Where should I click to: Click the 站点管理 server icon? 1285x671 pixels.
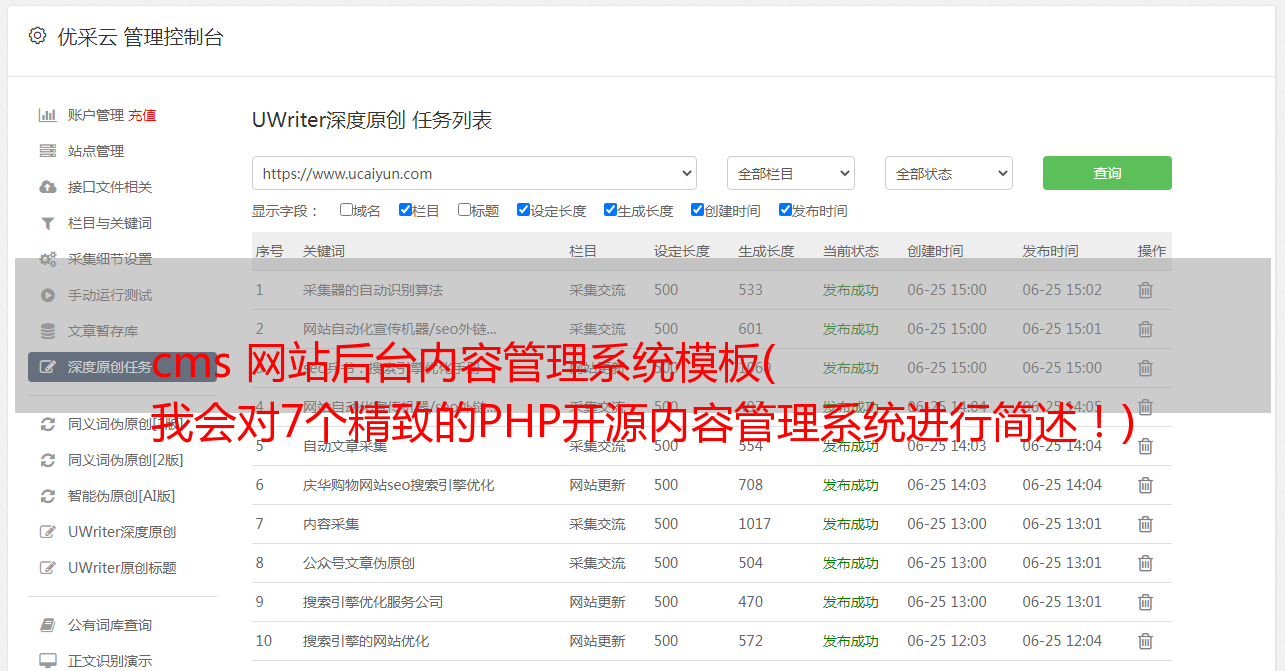pos(47,151)
